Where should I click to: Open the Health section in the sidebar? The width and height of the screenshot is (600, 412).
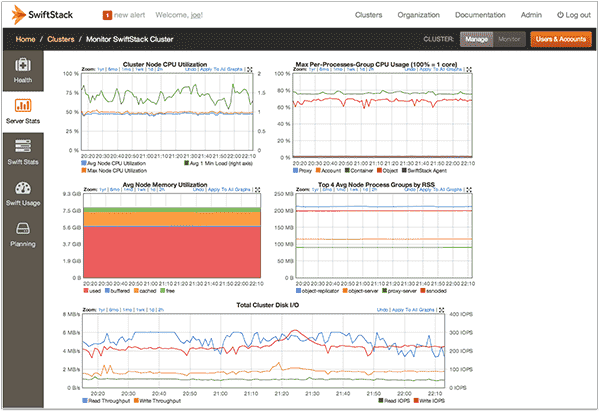pyautogui.click(x=23, y=71)
